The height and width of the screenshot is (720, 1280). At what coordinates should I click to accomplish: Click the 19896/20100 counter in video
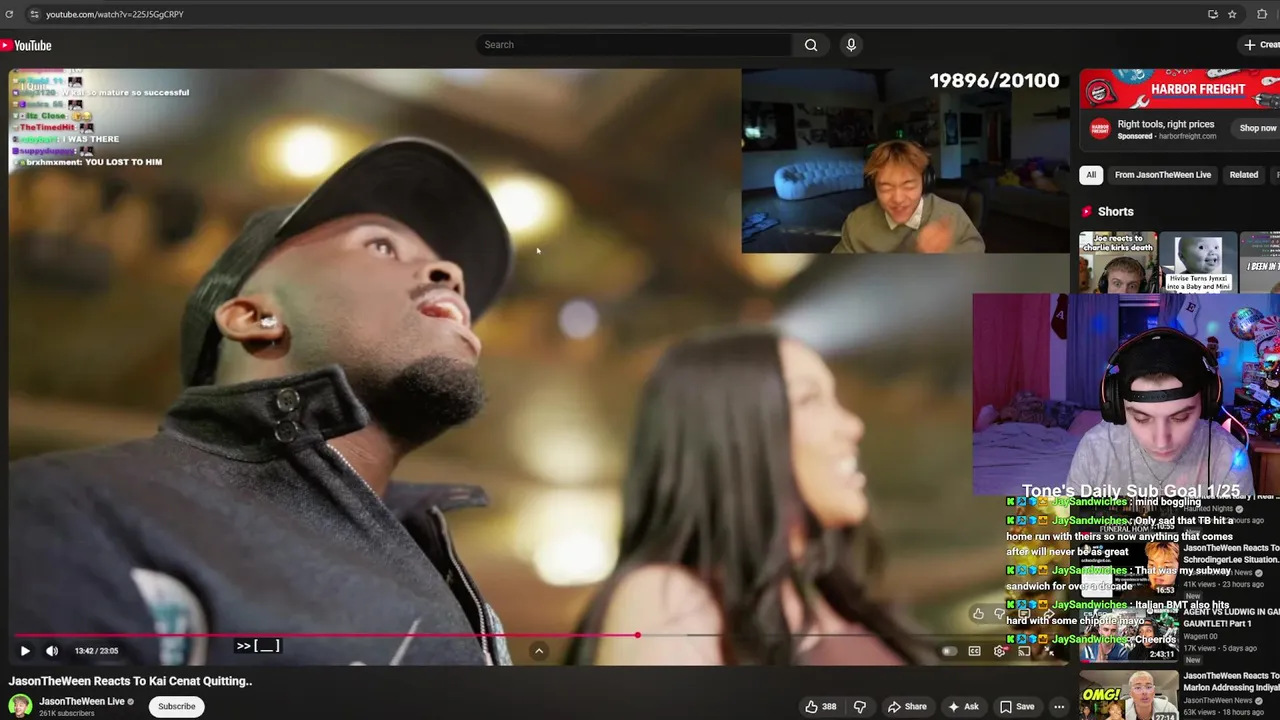[x=994, y=81]
